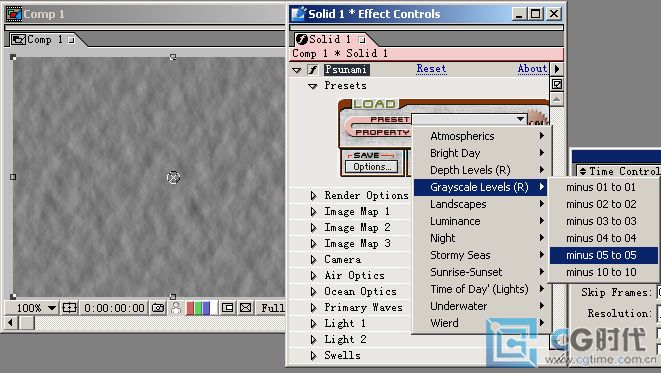Choose the minus 05 to 05 preset
The width and height of the screenshot is (661, 373).
[x=604, y=255]
